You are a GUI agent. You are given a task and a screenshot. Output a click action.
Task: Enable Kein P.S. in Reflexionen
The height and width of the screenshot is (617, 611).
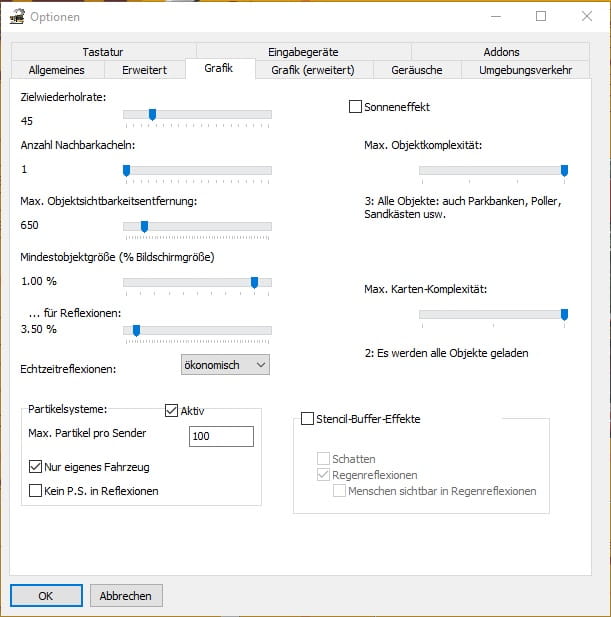37,491
